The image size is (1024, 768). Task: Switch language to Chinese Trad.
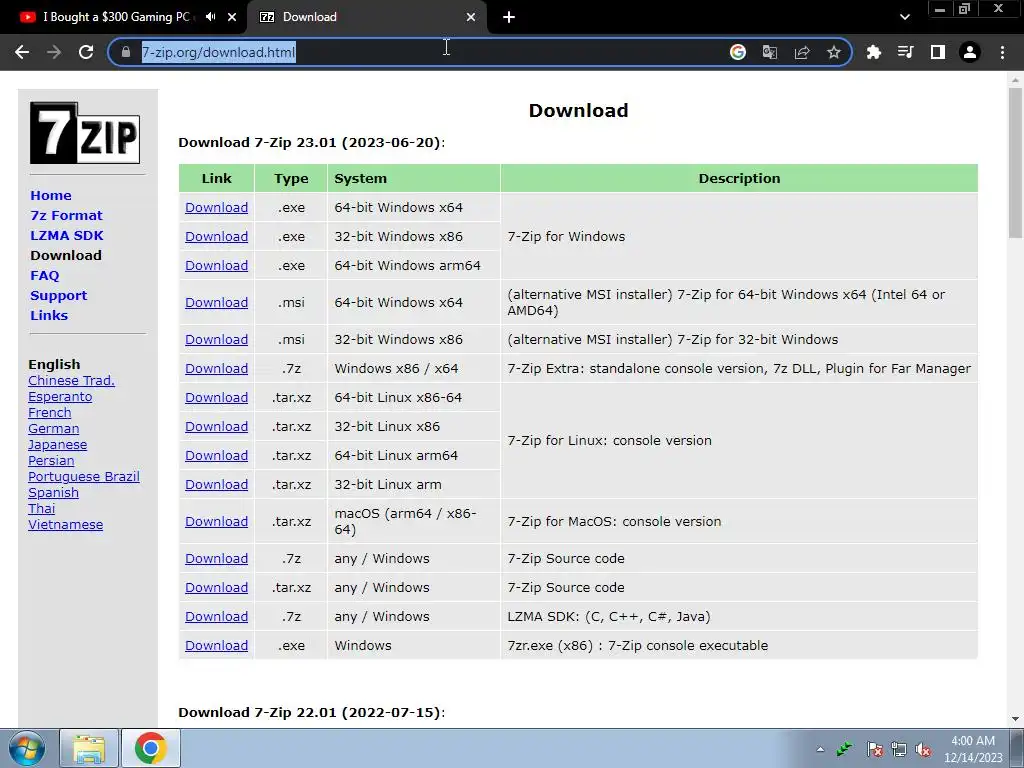(x=71, y=381)
